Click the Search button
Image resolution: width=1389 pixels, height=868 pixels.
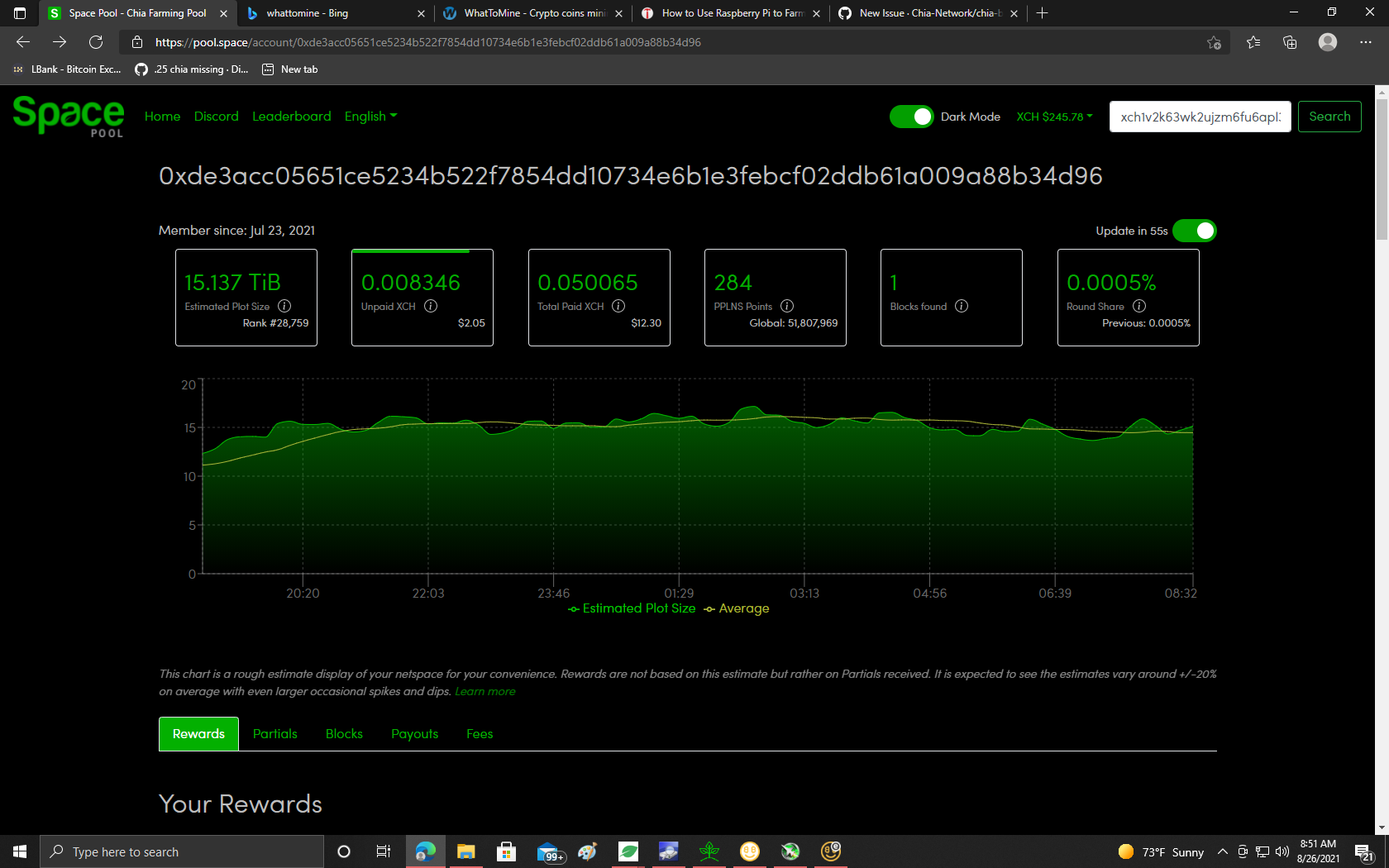(x=1329, y=117)
